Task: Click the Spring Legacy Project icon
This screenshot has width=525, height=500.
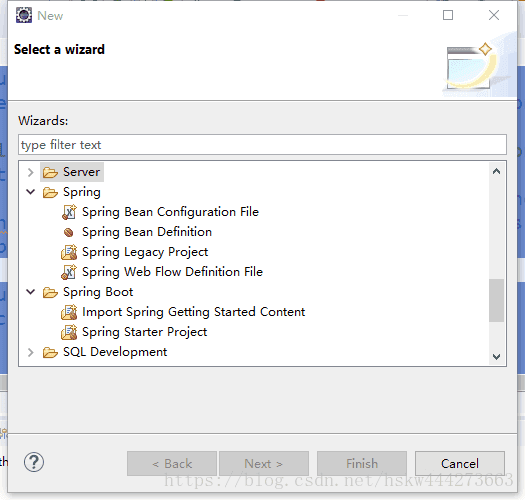Action: click(69, 252)
